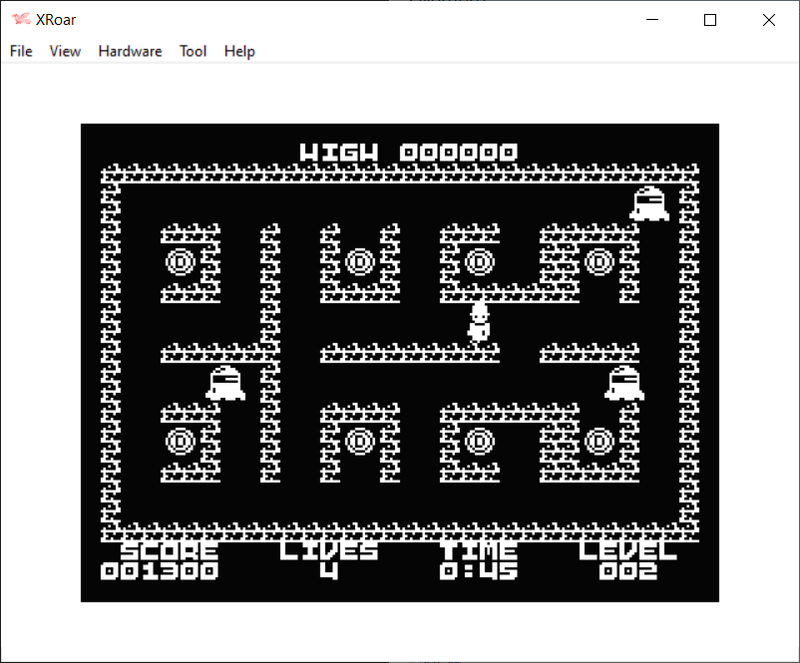Click the top-right D coin in the maze
The width and height of the screenshot is (800, 663).
point(599,262)
